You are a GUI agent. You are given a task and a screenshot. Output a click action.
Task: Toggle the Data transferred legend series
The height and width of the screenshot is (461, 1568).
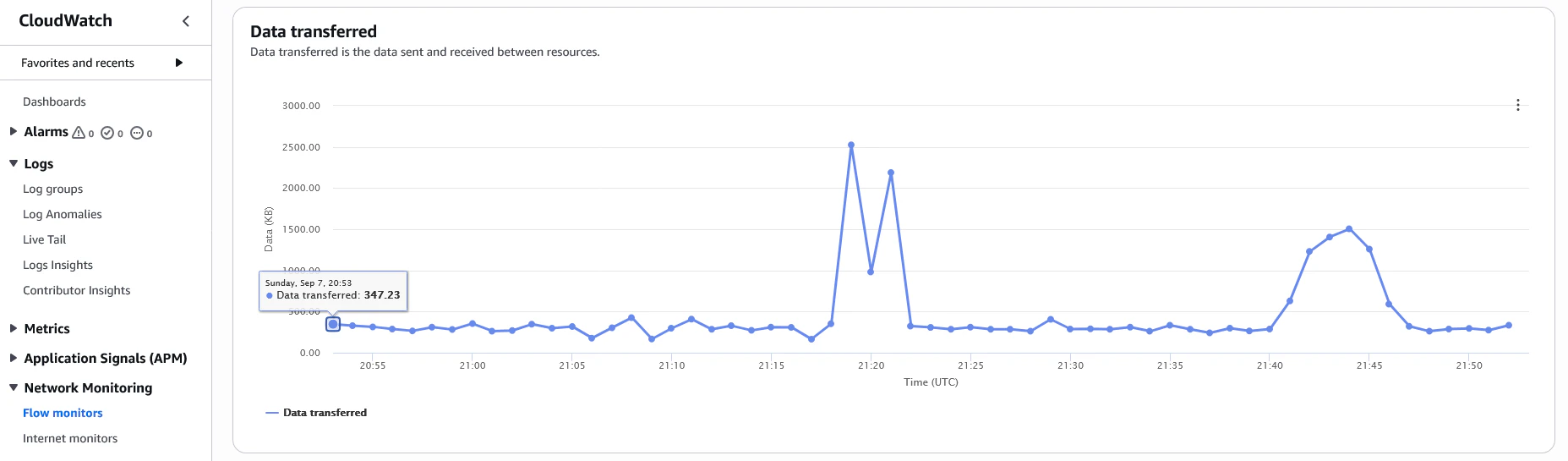click(316, 413)
